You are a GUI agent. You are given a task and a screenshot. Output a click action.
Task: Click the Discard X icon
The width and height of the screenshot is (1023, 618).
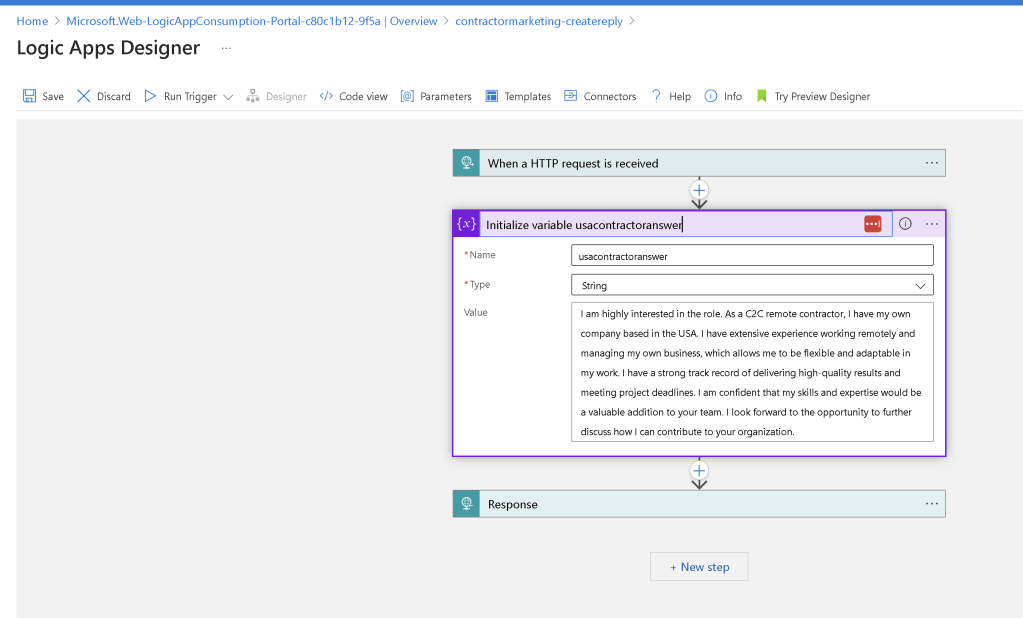(x=84, y=96)
